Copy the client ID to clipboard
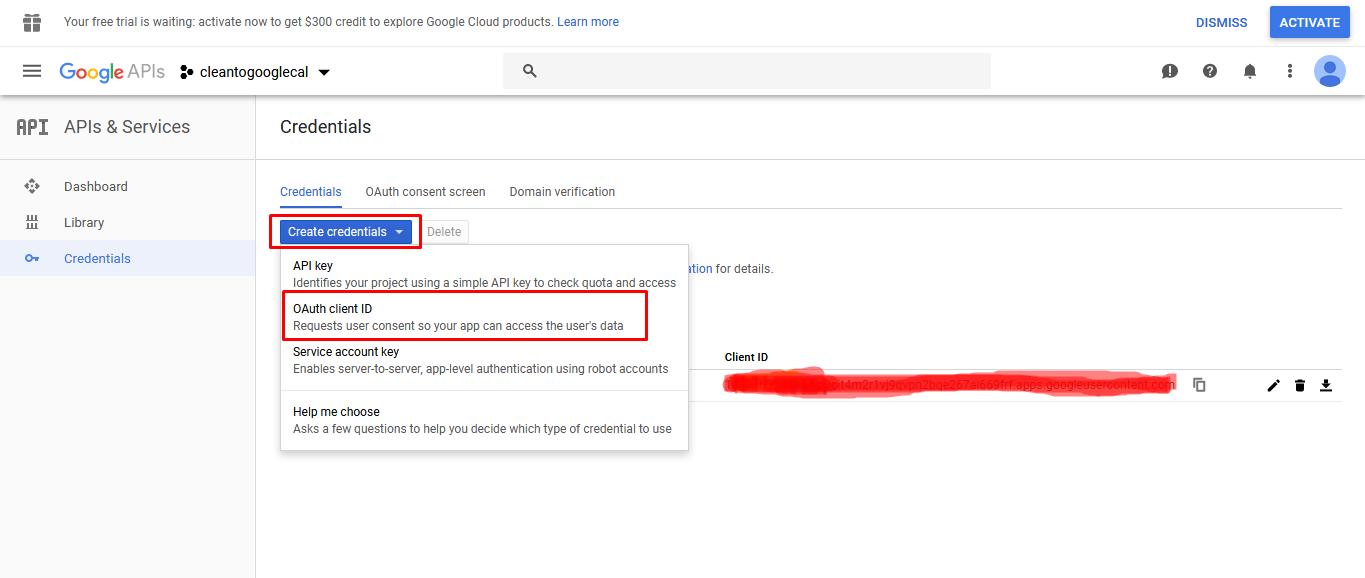The width and height of the screenshot is (1365, 578). [x=1199, y=385]
